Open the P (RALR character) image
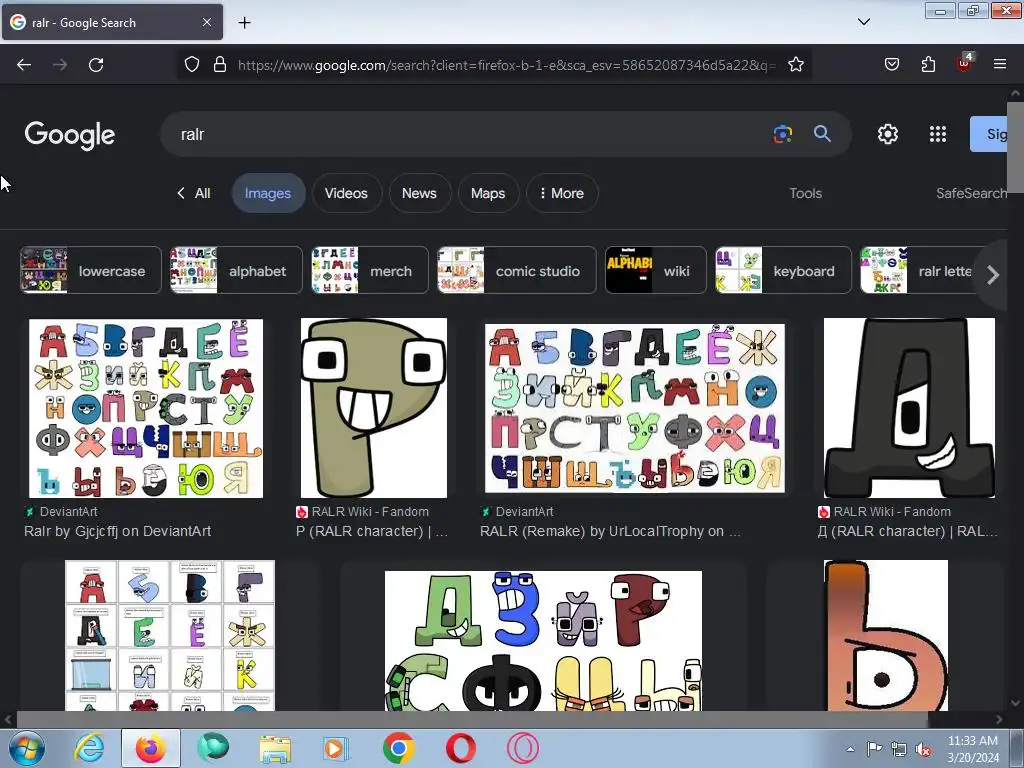1024x768 pixels. tap(374, 408)
